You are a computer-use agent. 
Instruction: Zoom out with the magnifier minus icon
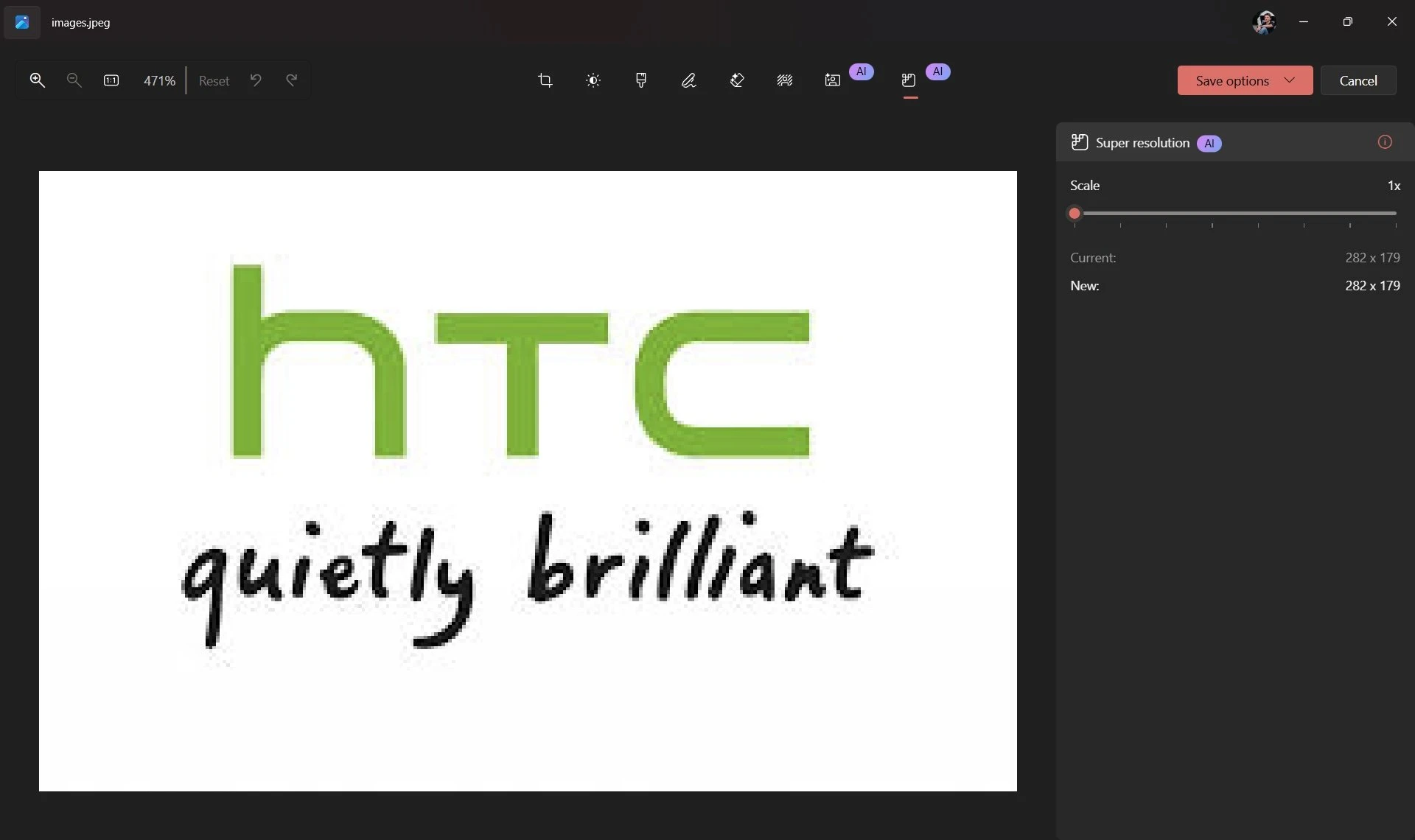point(74,80)
